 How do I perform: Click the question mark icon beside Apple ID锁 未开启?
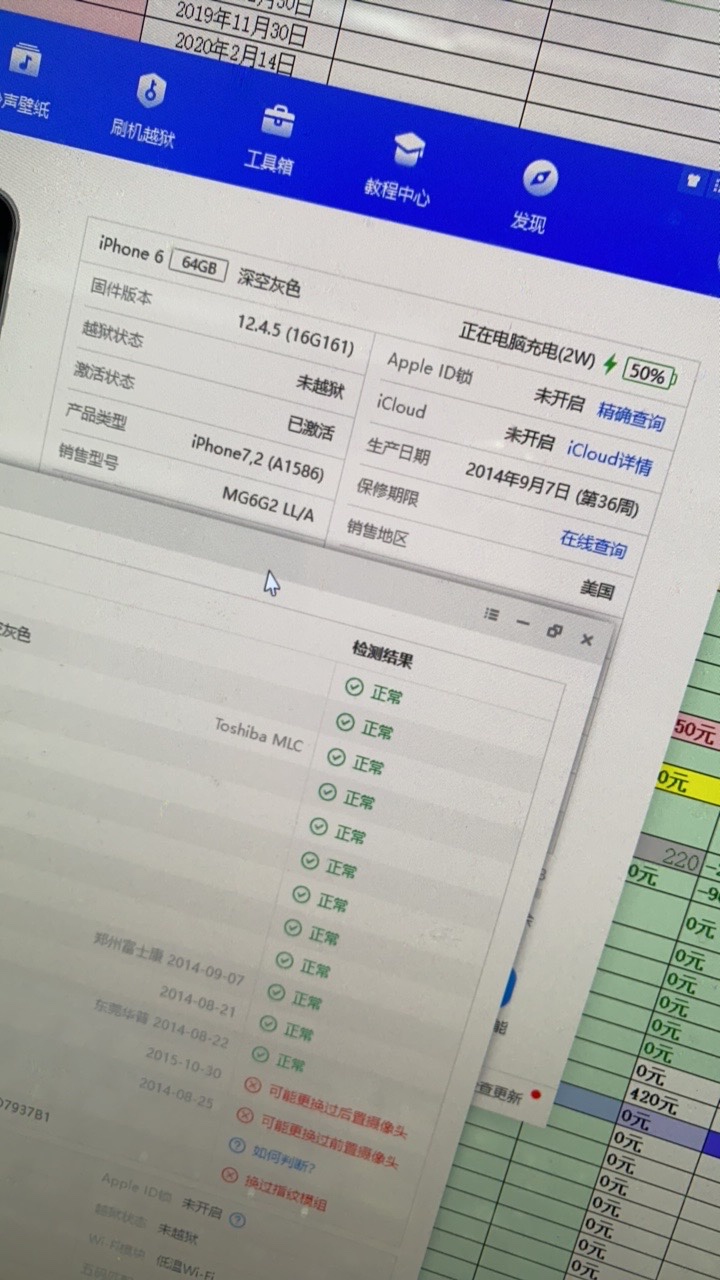point(236,1219)
